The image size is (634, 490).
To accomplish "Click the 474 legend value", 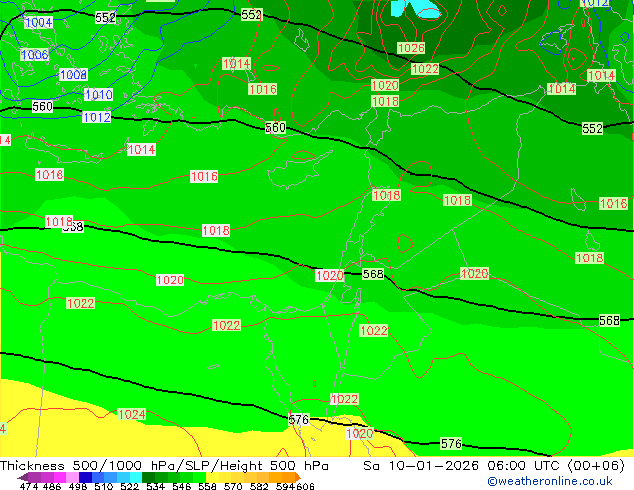I will [x=29, y=486].
